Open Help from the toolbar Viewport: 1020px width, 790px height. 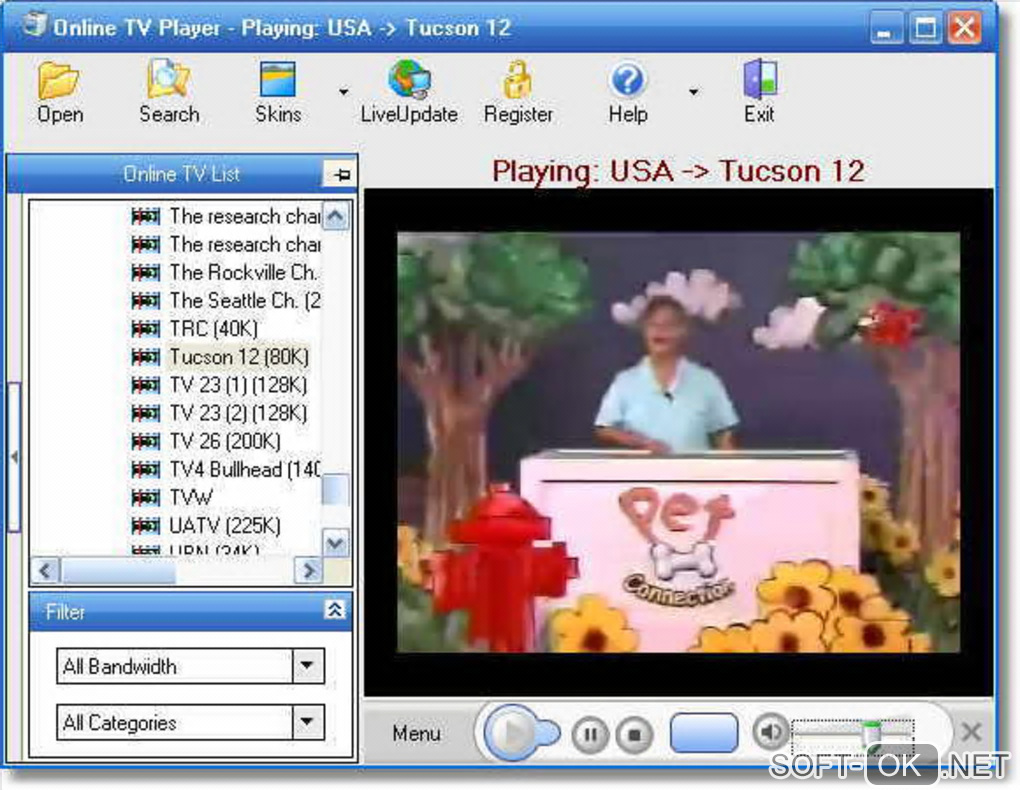click(x=628, y=91)
